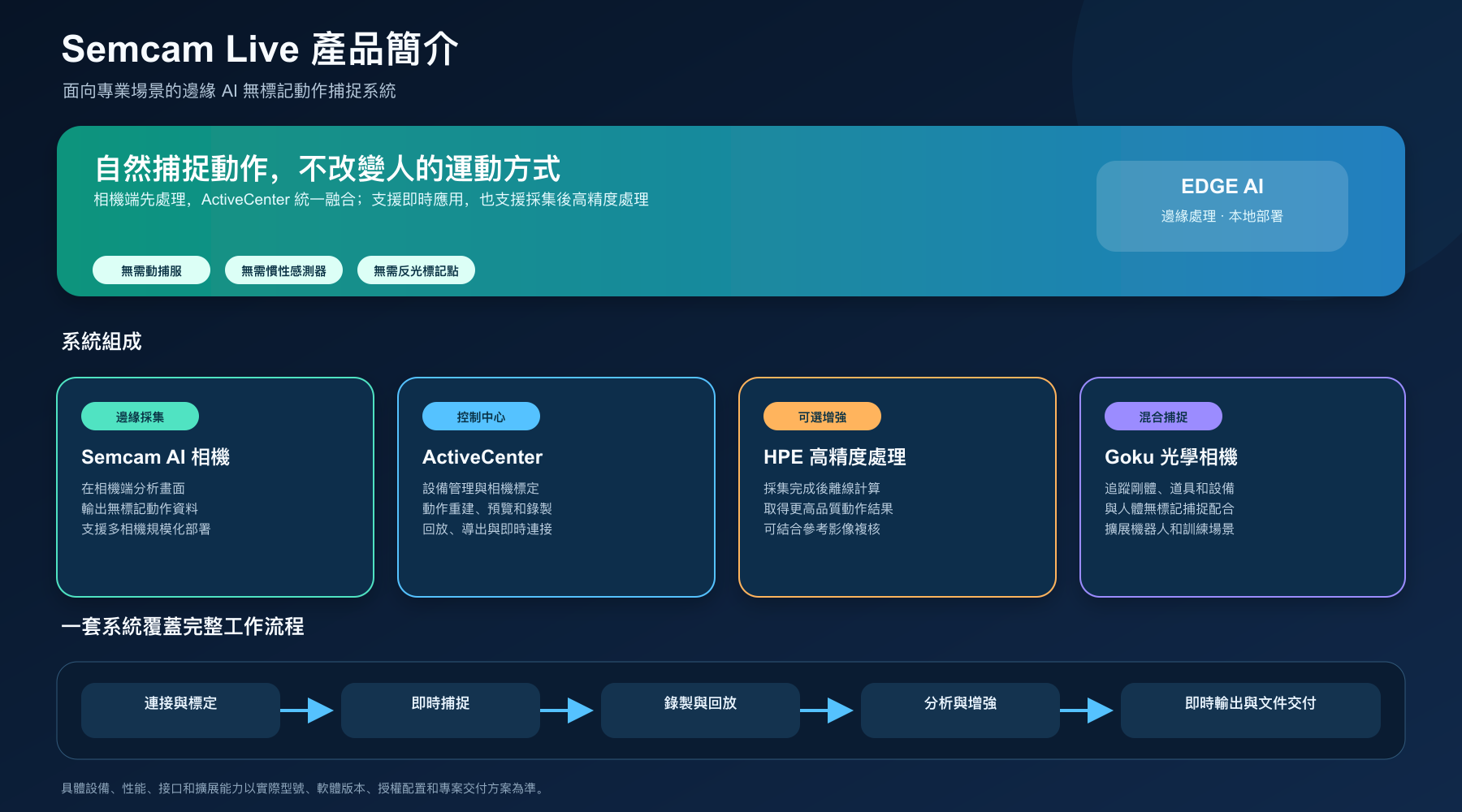
Task: Click the text 邊緣處理 · 本地部署
Action: tap(1222, 216)
